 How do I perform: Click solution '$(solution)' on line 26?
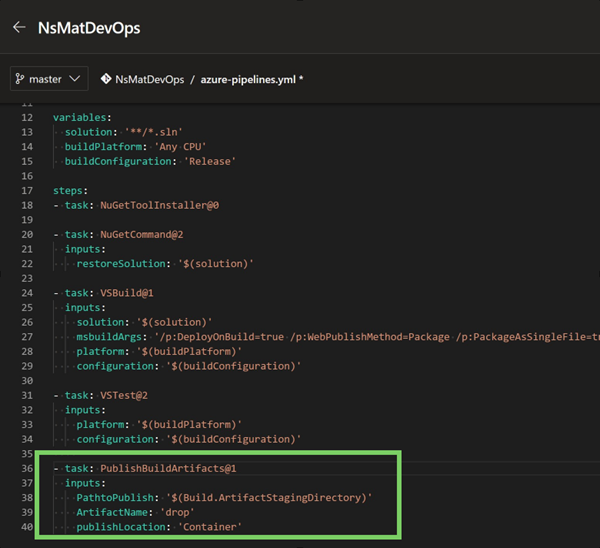144,322
